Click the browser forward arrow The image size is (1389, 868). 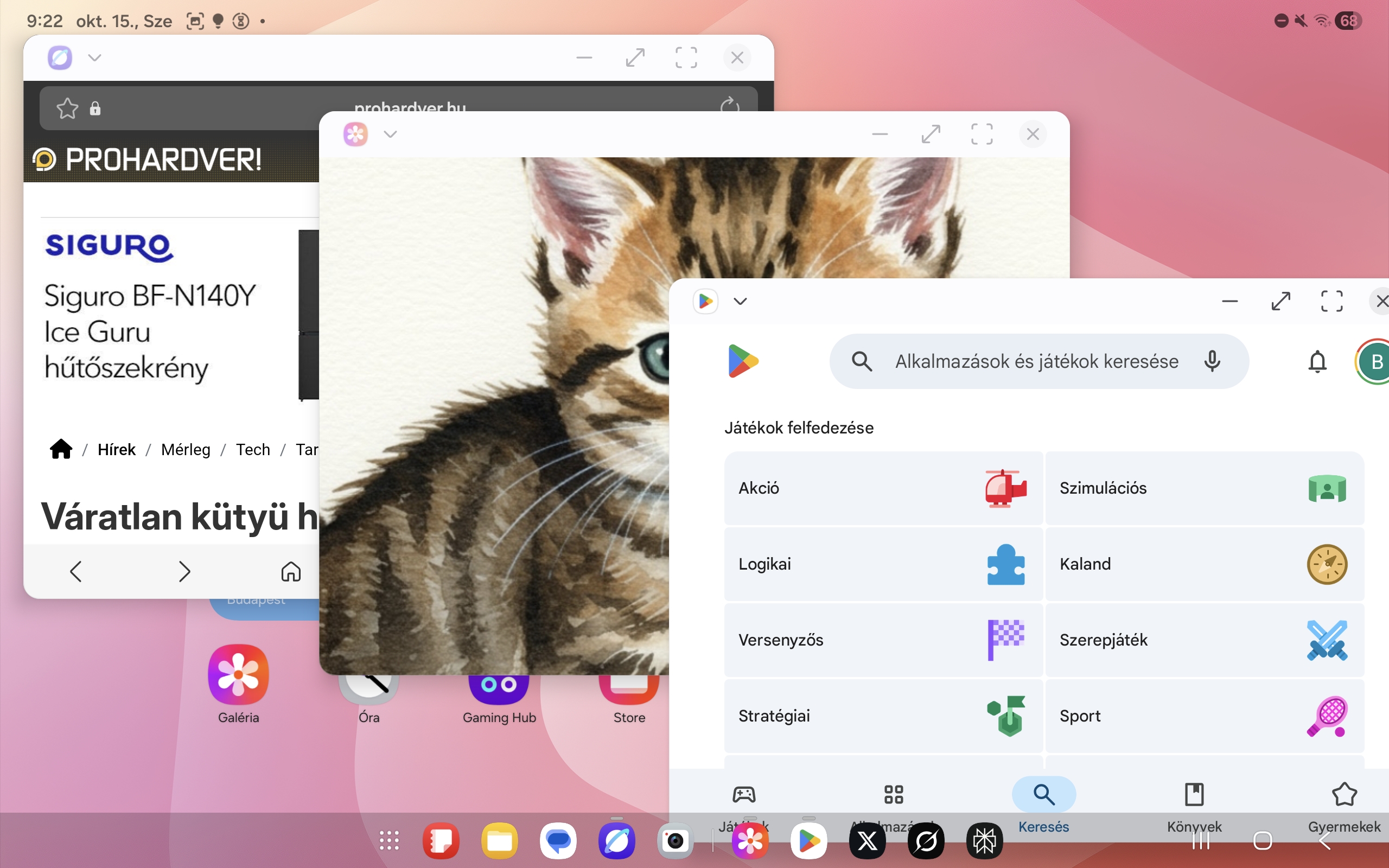click(184, 571)
